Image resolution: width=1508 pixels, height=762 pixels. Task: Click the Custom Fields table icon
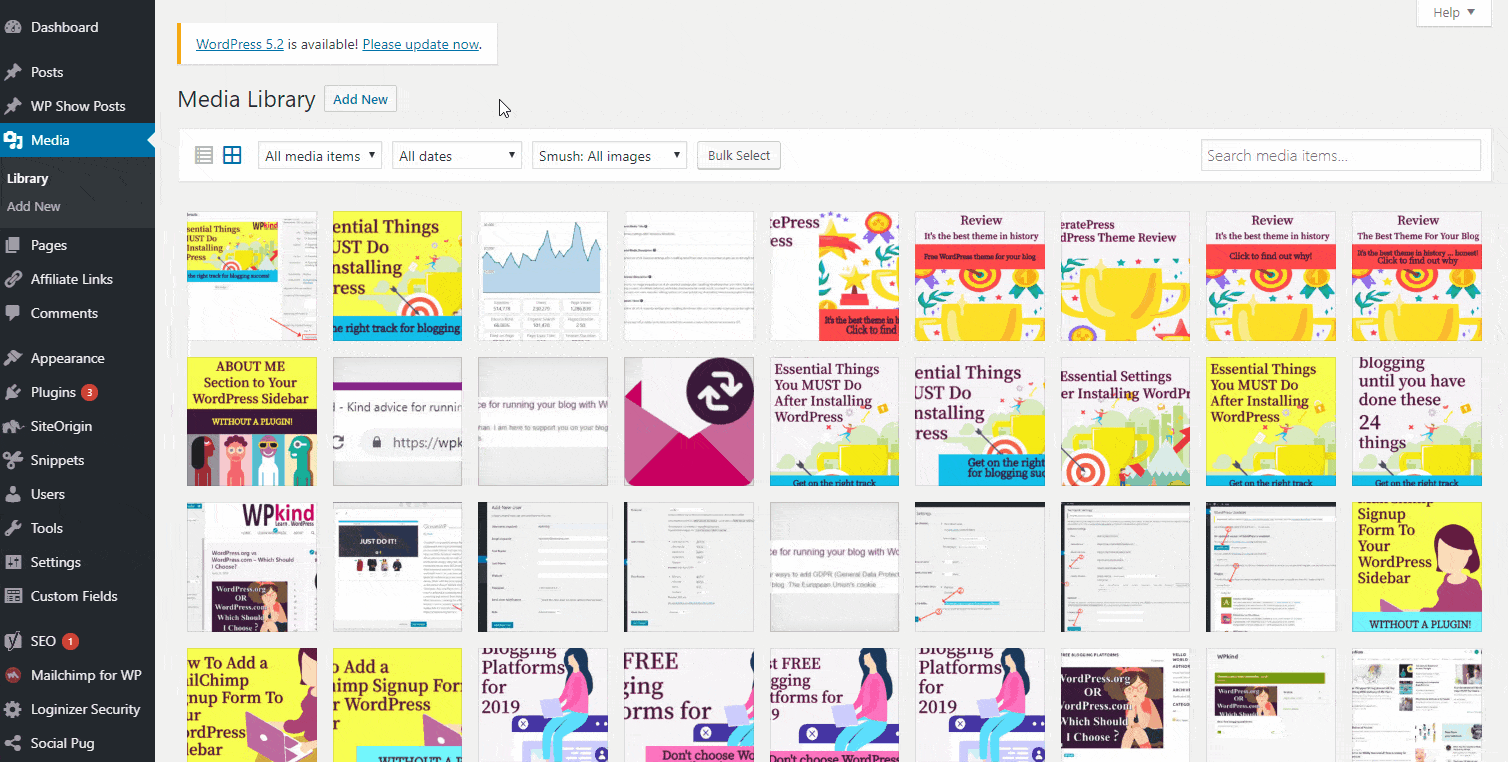13,596
